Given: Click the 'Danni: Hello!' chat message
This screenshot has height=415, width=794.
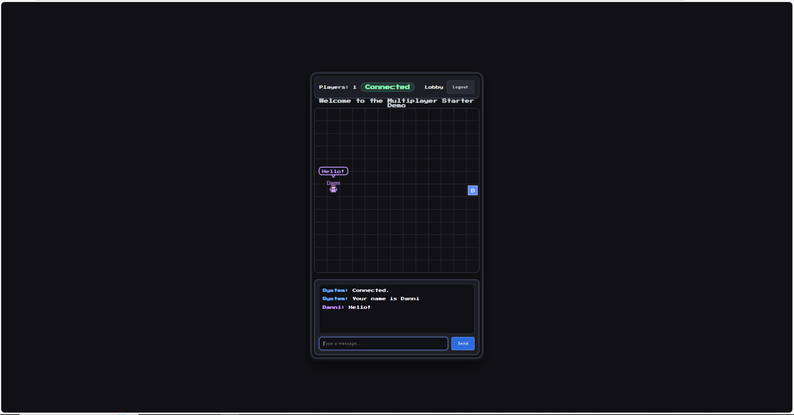Looking at the screenshot, I should pos(346,307).
